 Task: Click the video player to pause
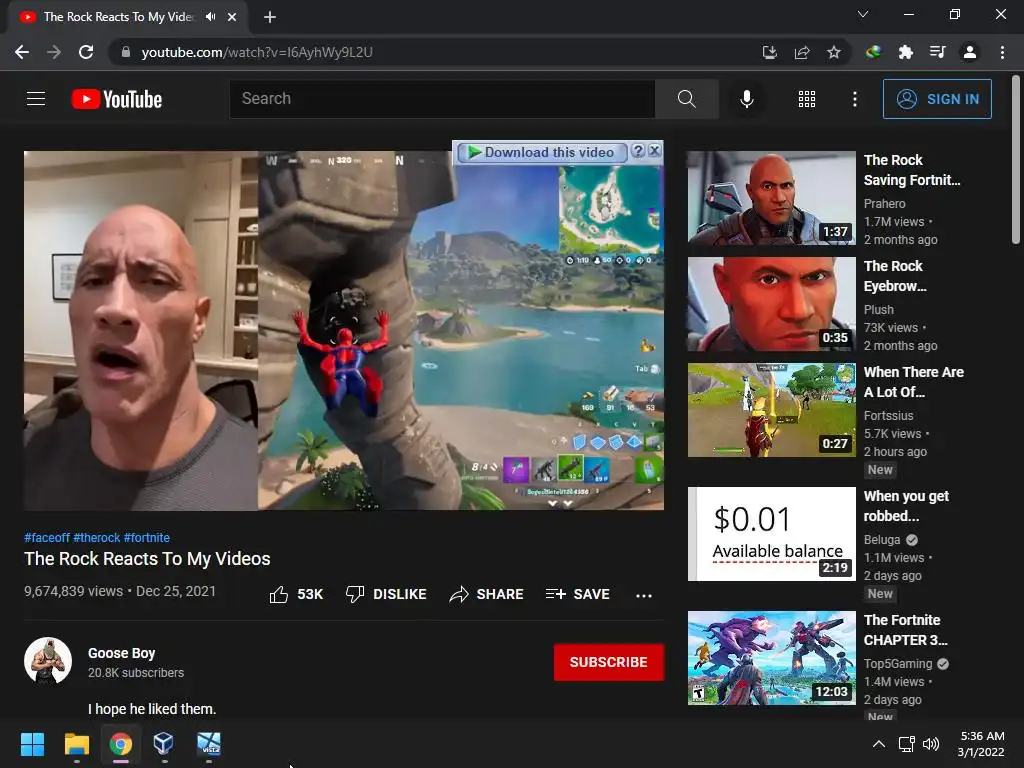click(x=344, y=330)
